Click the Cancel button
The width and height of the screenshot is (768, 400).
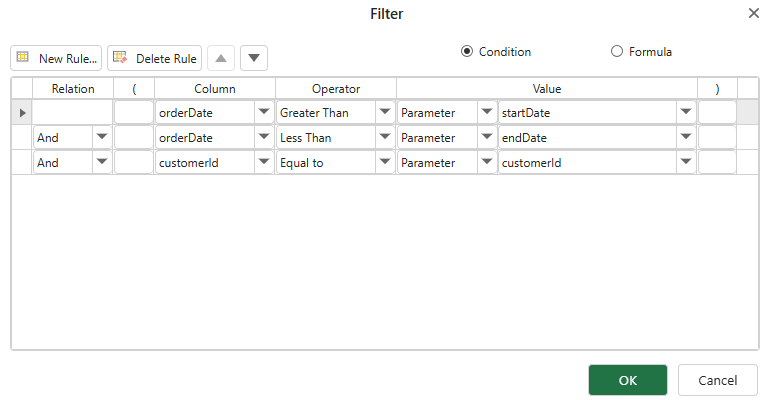click(717, 380)
